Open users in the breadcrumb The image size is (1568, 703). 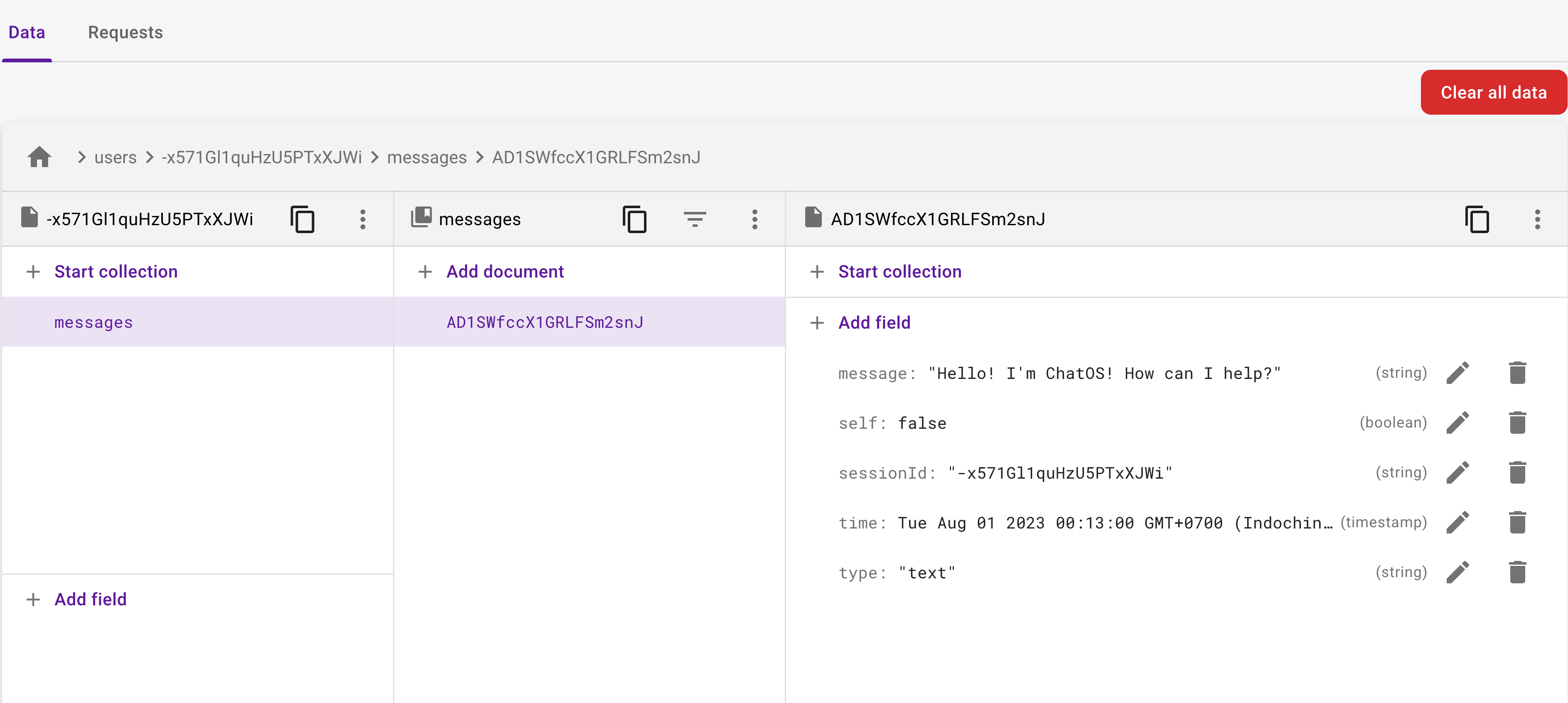click(x=116, y=157)
